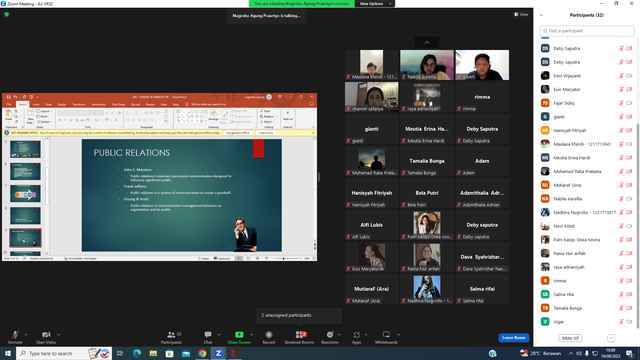Click the Find a participant search field
Viewport: 640px width, 360px height.
point(587,31)
